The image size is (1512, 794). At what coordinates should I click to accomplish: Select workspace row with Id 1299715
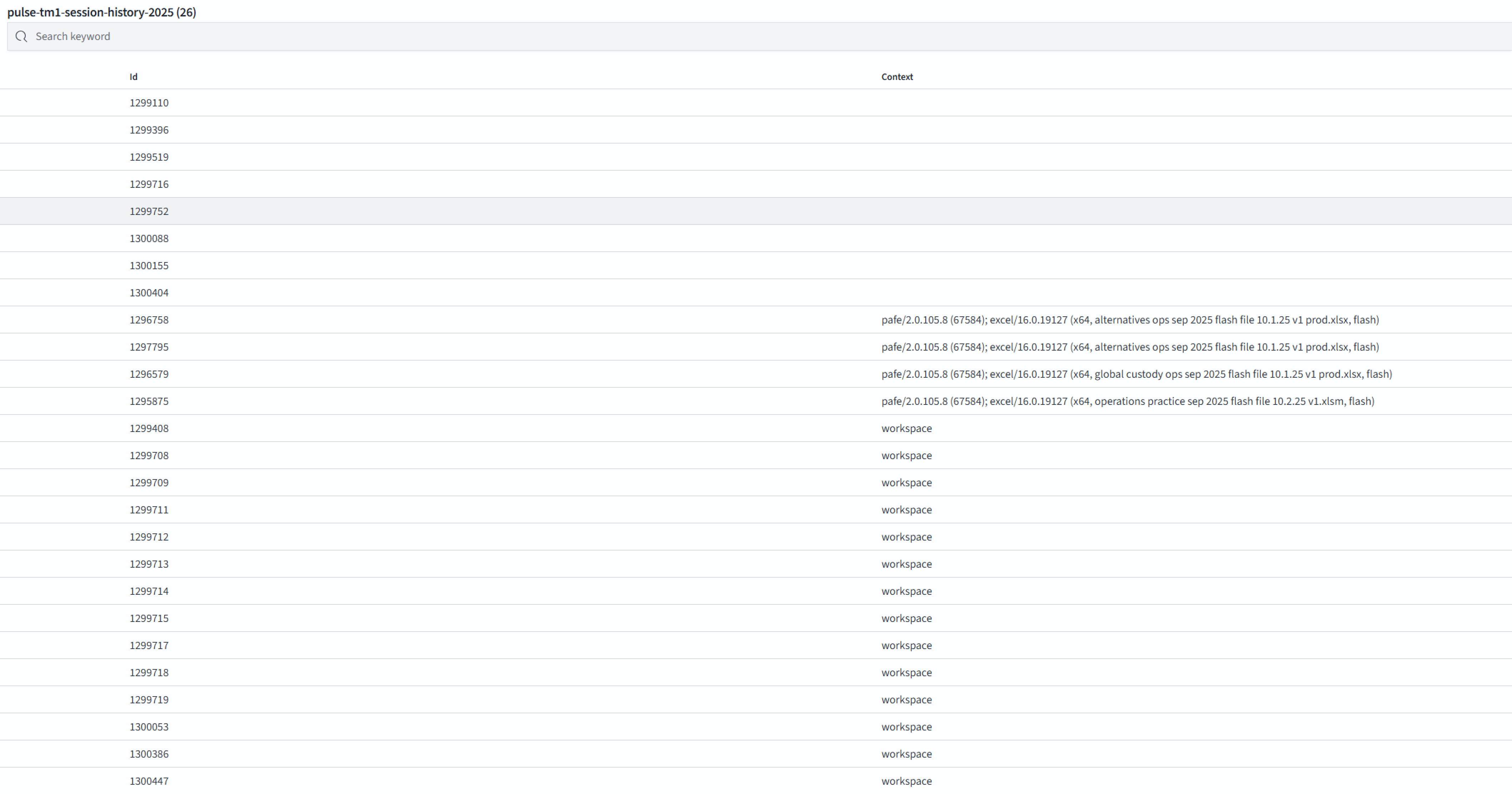point(149,618)
